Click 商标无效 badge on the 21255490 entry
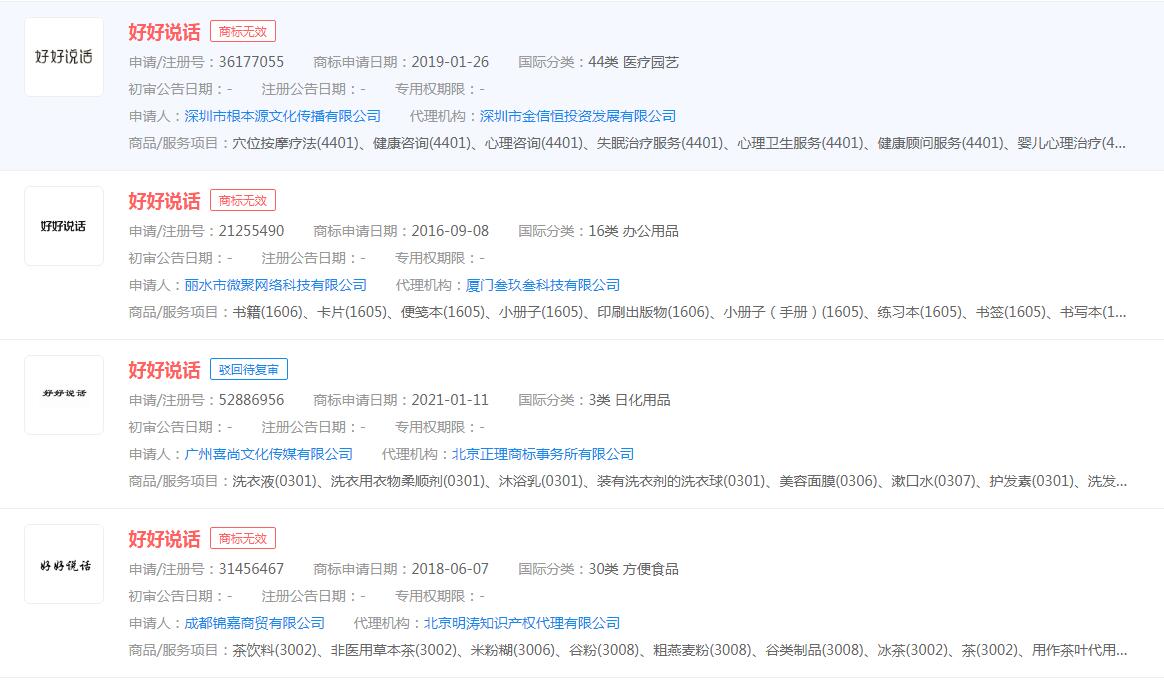This screenshot has width=1164, height=681. [243, 200]
